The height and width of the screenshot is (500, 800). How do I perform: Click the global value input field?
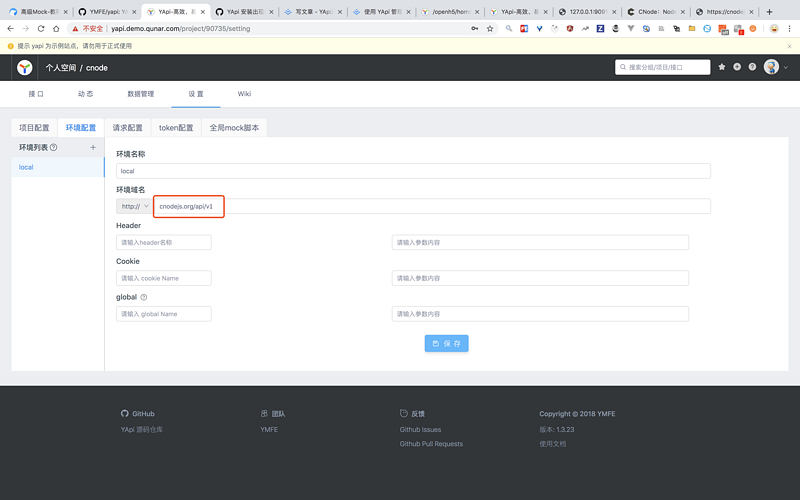tap(540, 314)
